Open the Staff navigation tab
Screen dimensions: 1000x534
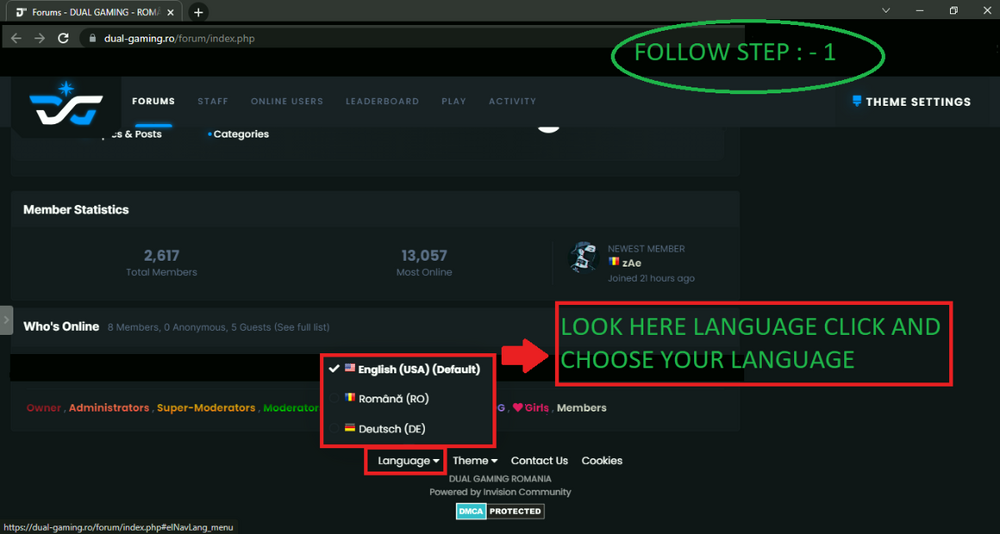coord(213,102)
